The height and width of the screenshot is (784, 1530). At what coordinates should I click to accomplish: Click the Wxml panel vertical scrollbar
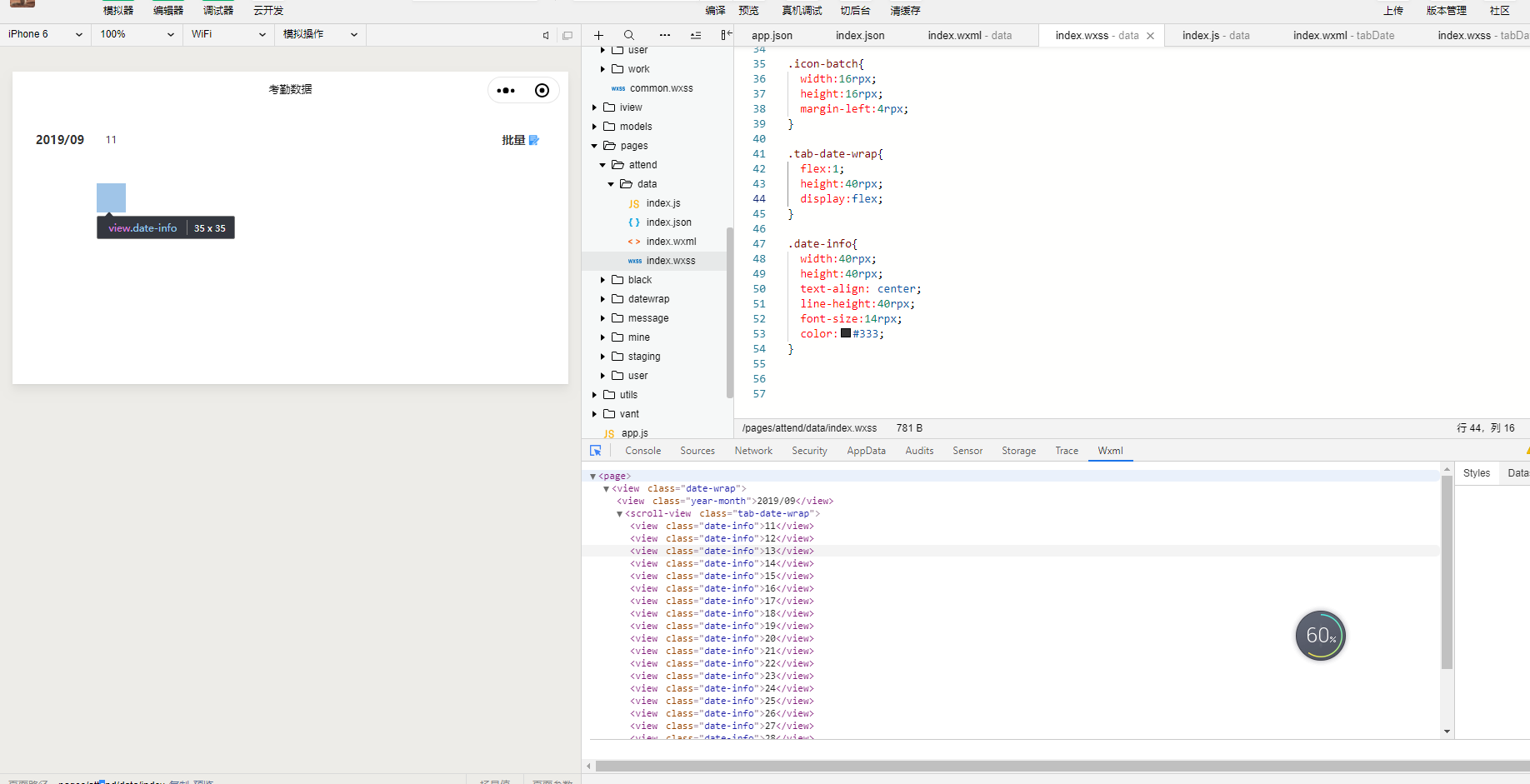(x=1447, y=572)
